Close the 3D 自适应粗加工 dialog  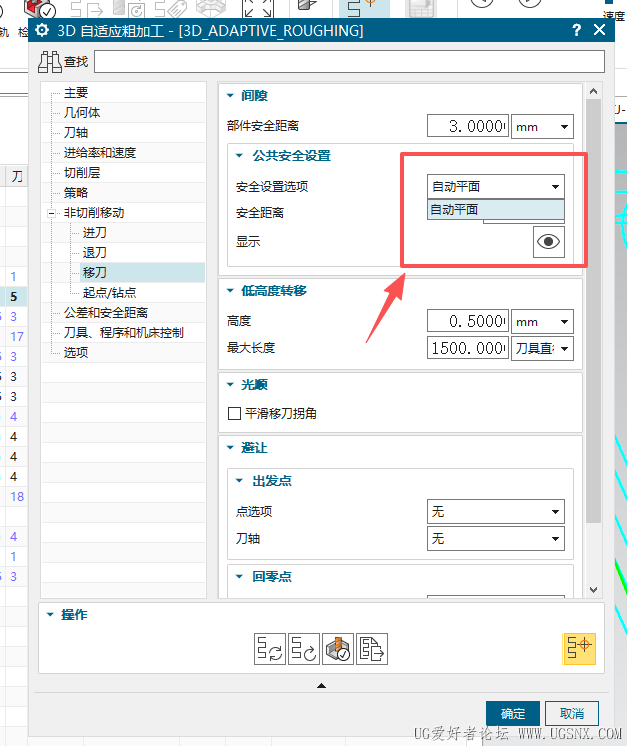(x=599, y=30)
